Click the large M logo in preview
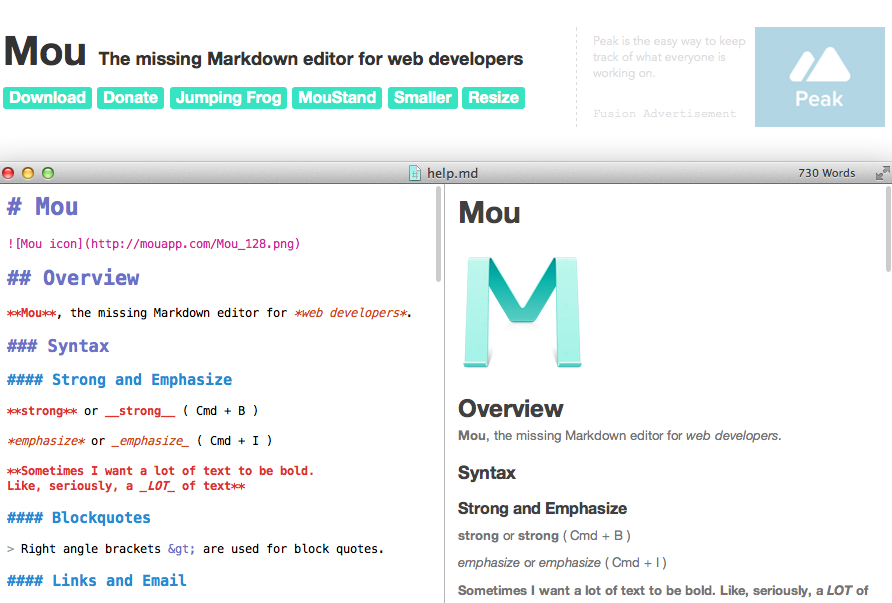The height and width of the screenshot is (603, 892). click(x=522, y=312)
